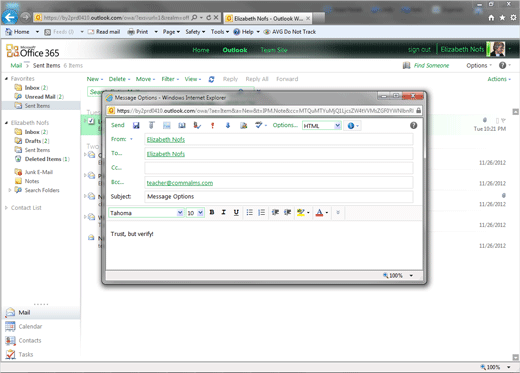This screenshot has height=373, width=520.
Task: Click the browser Back arrow
Action: coord(10,17)
